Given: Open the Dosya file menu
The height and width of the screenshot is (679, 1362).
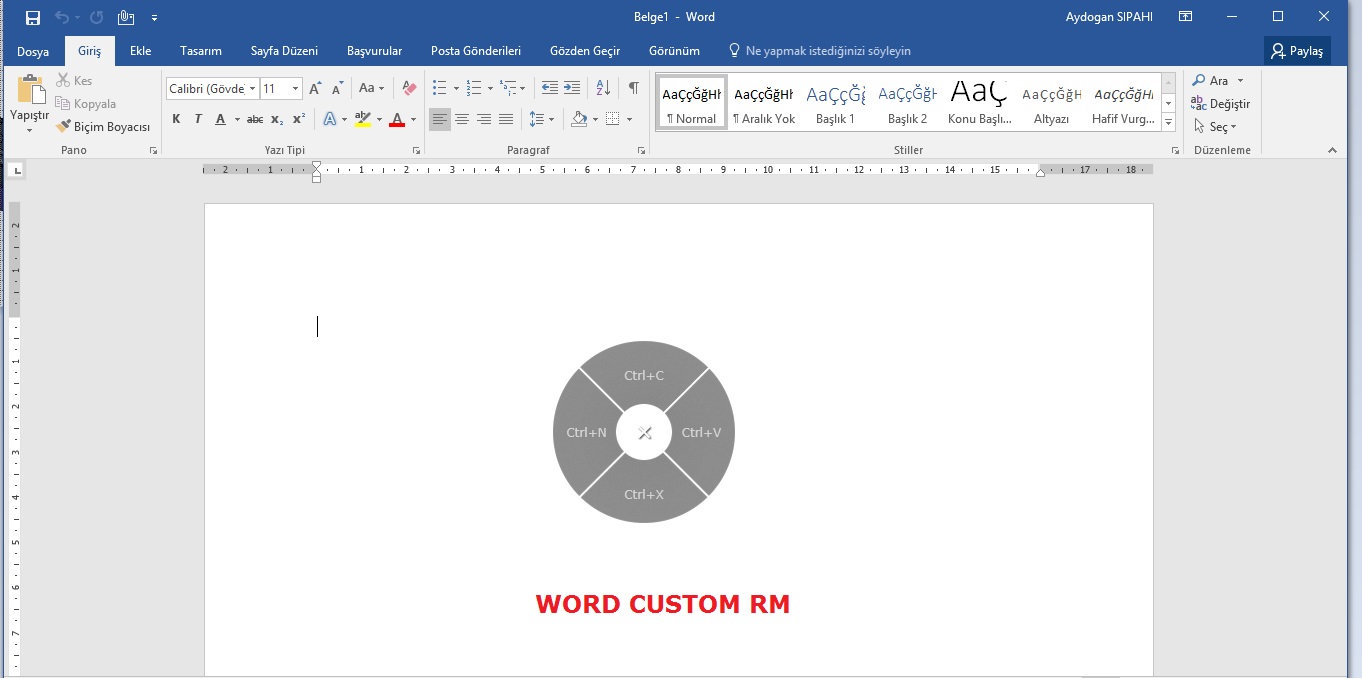Looking at the screenshot, I should click(33, 51).
